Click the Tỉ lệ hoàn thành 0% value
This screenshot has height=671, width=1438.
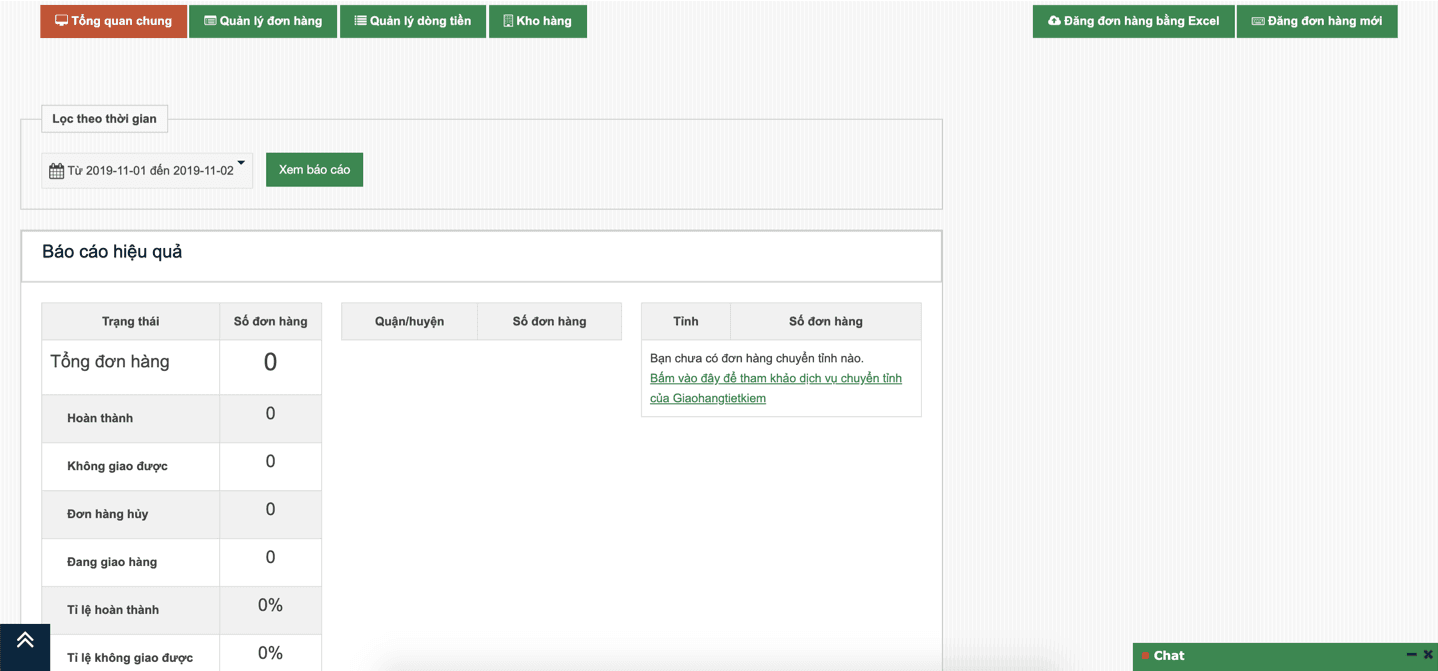[270, 606]
